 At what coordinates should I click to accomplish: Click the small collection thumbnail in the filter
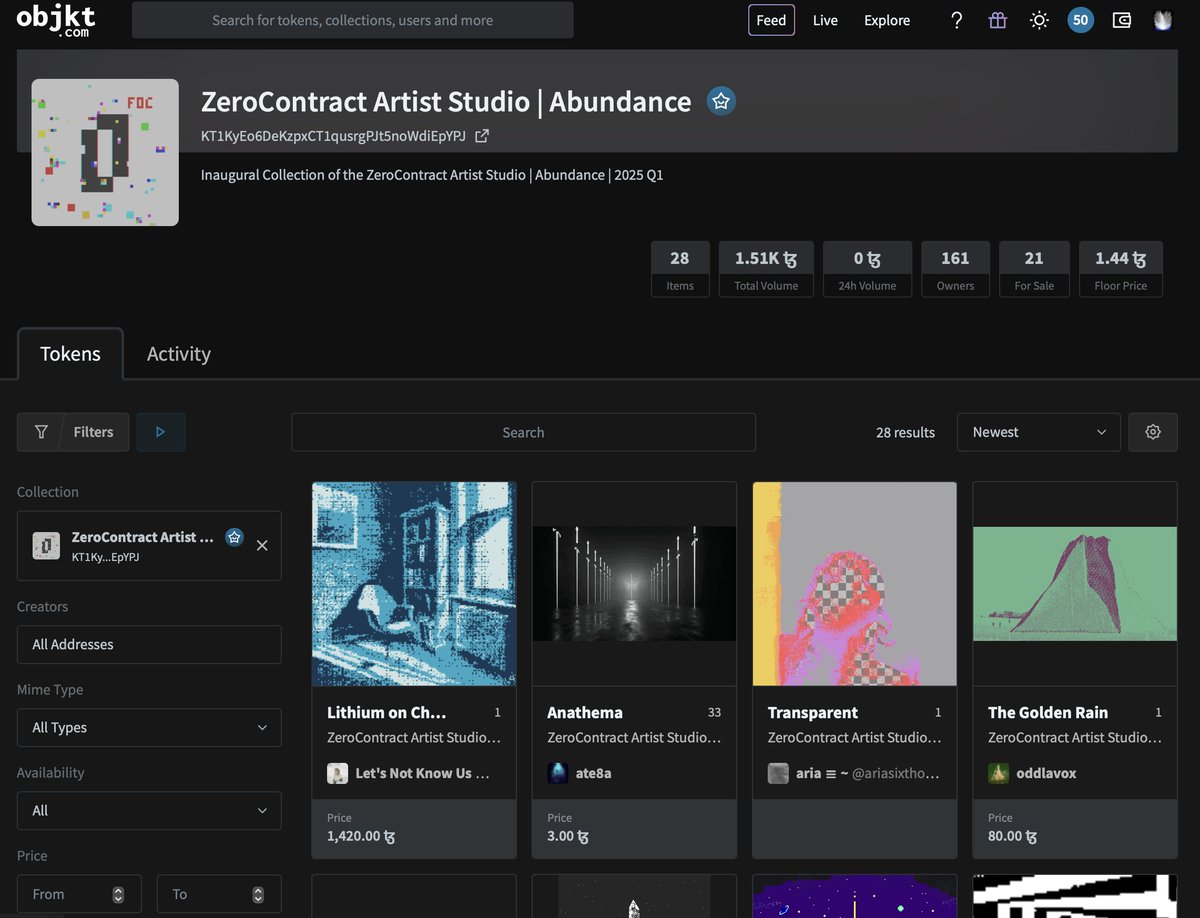coord(46,545)
